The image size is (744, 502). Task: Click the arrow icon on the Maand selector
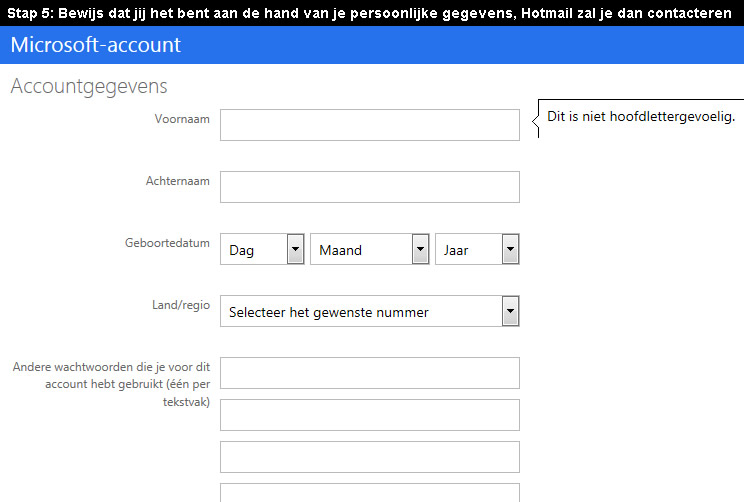(420, 249)
